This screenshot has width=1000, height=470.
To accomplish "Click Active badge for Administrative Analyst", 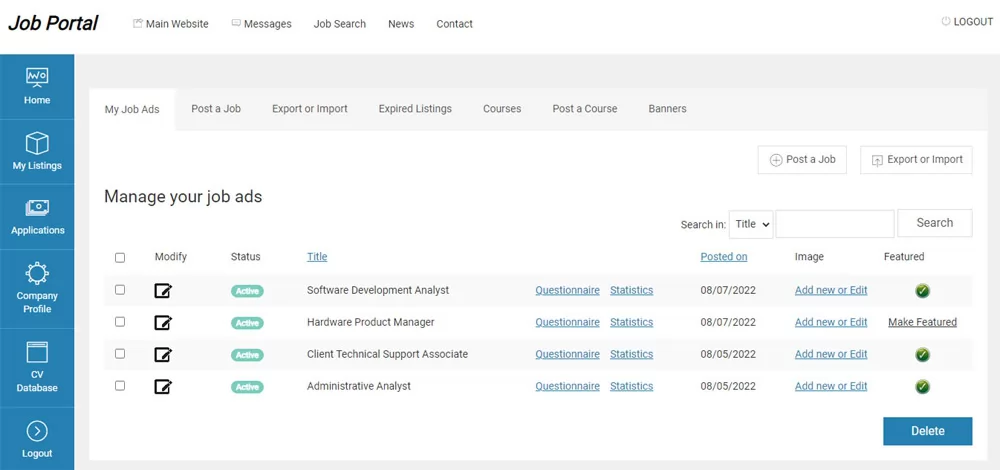I will [247, 386].
